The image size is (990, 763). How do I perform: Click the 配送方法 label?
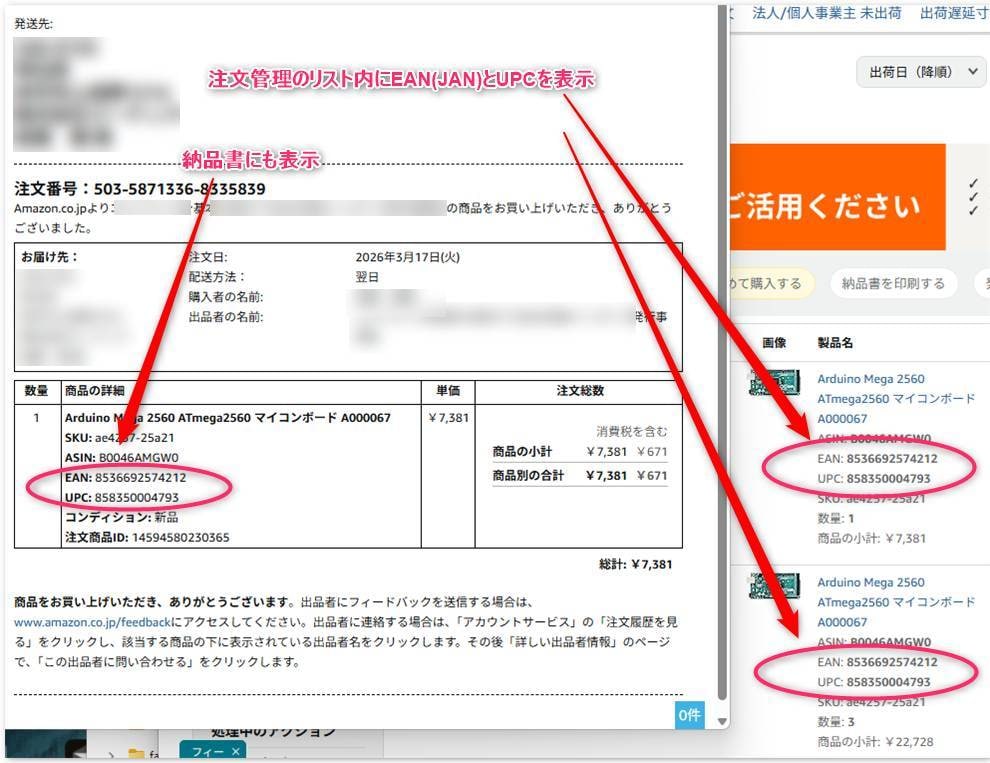tap(216, 277)
